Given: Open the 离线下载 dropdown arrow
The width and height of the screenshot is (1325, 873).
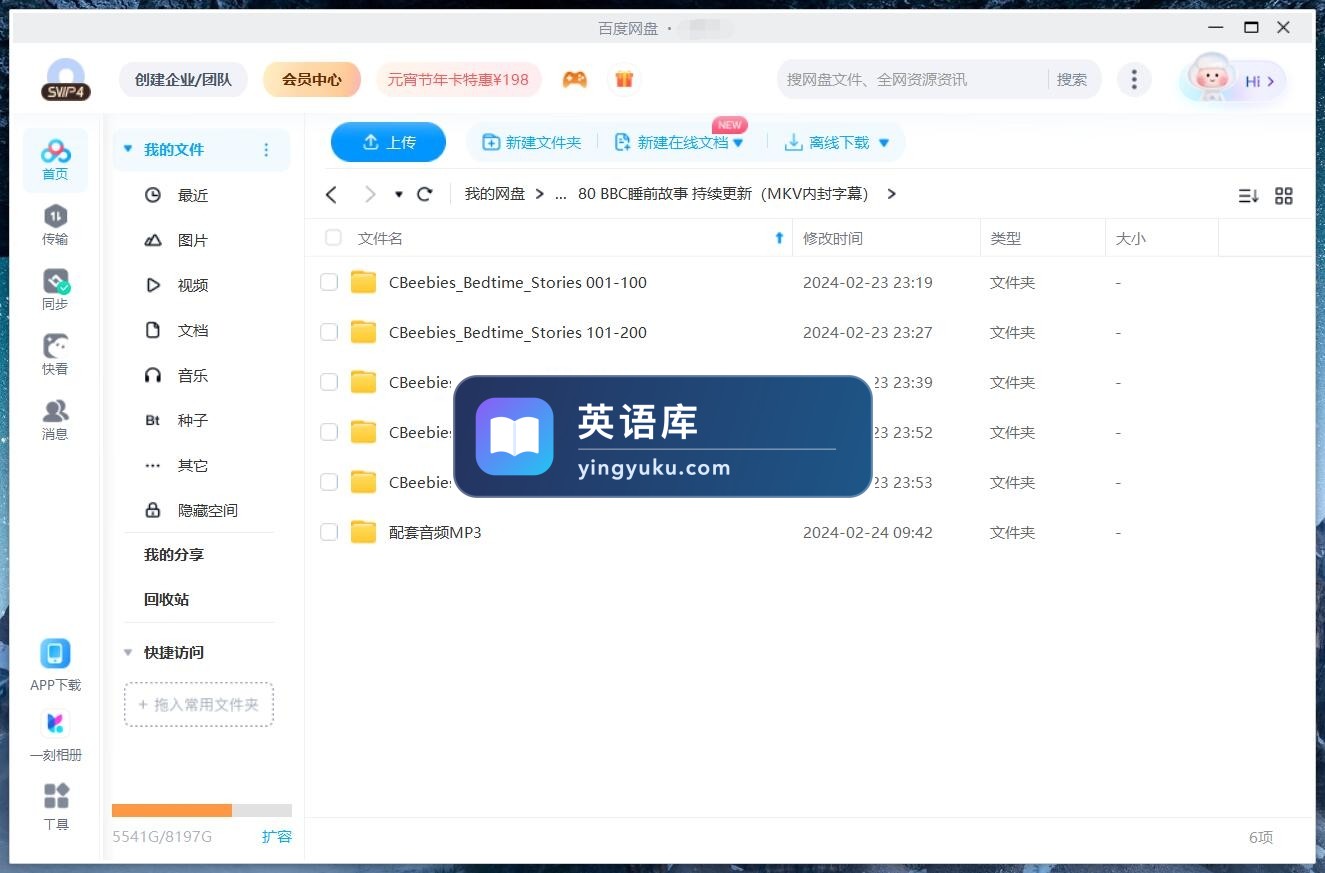Looking at the screenshot, I should 884,143.
